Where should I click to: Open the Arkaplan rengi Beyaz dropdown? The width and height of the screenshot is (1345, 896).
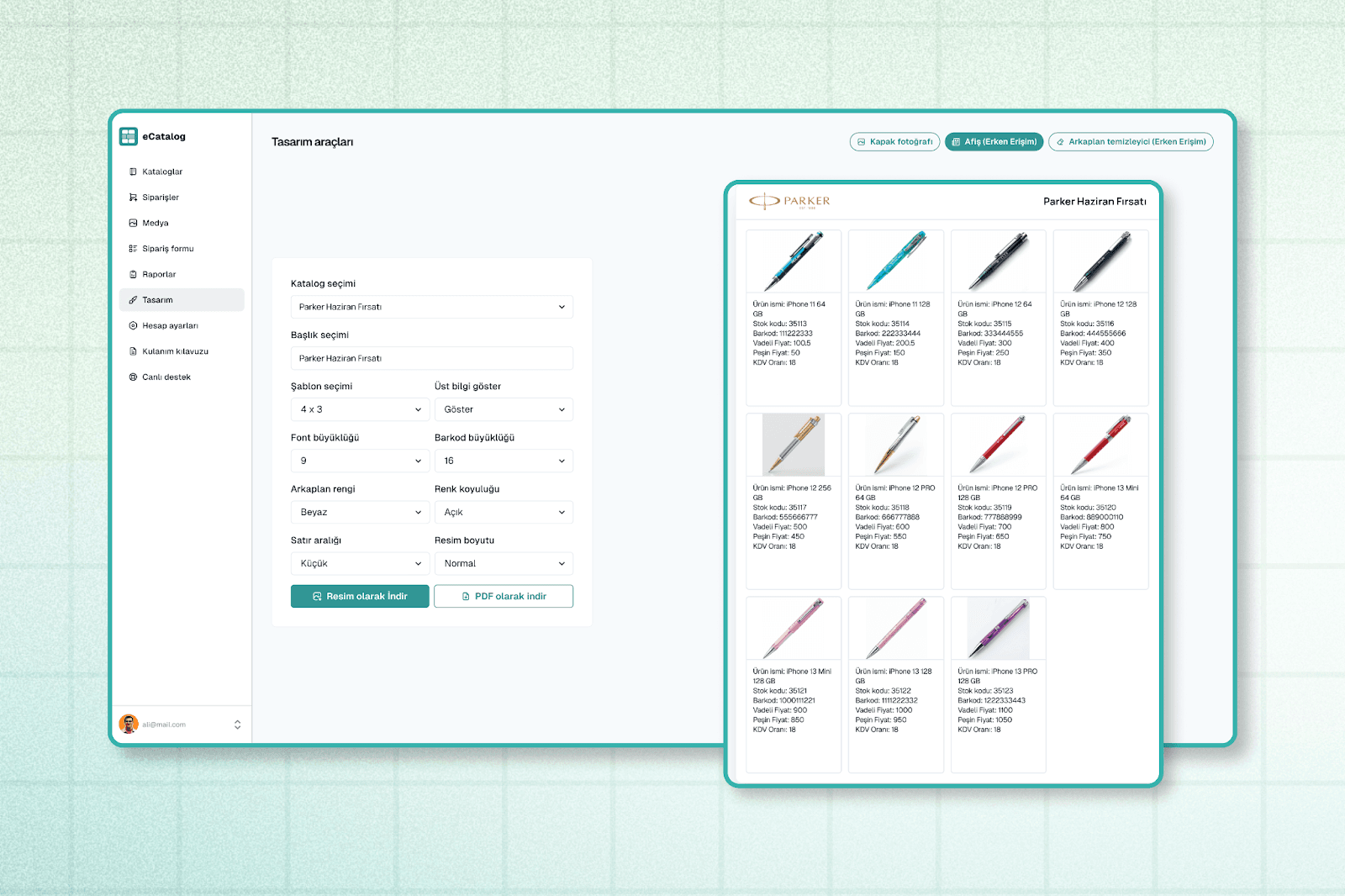pos(360,512)
